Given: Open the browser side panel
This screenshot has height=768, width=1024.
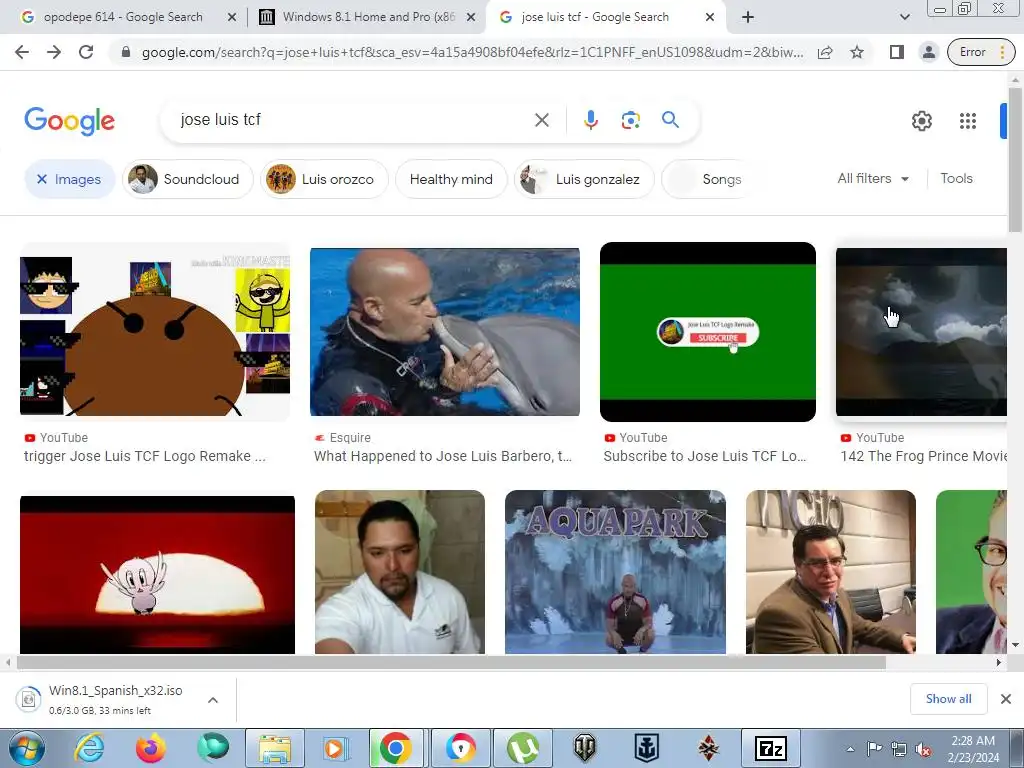Looking at the screenshot, I should pyautogui.click(x=897, y=52).
